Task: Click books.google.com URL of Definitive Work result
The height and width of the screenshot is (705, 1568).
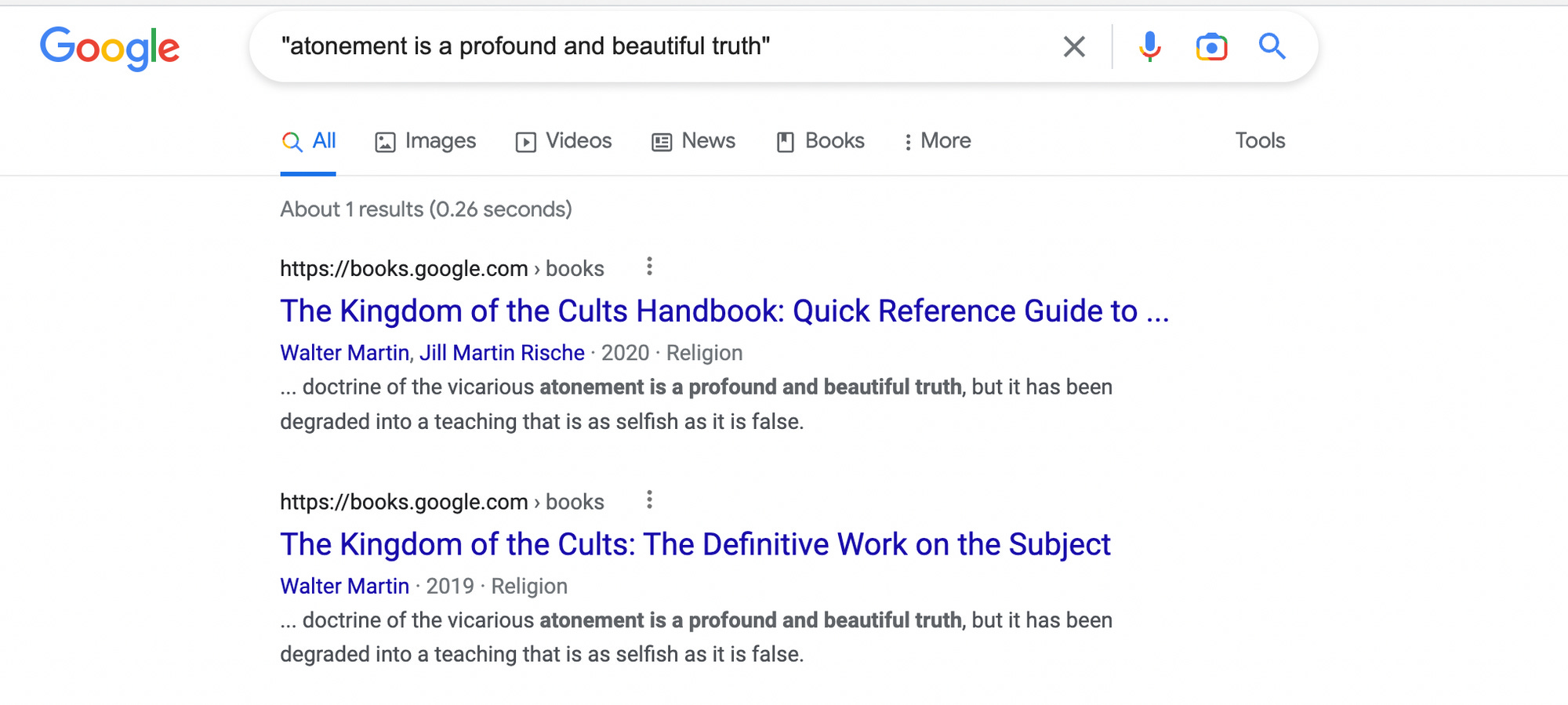Action: point(442,502)
